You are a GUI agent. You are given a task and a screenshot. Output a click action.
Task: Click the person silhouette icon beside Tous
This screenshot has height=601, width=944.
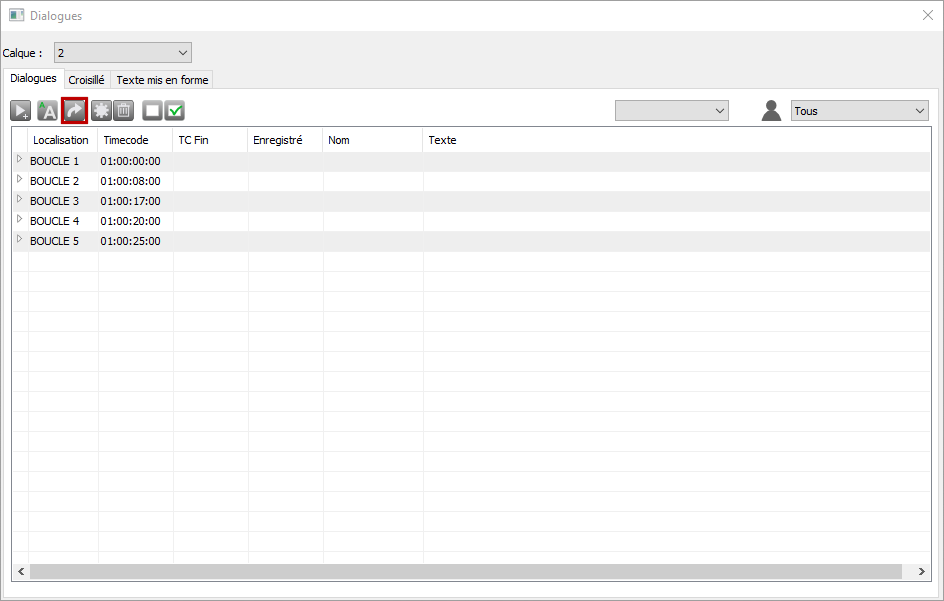(771, 111)
